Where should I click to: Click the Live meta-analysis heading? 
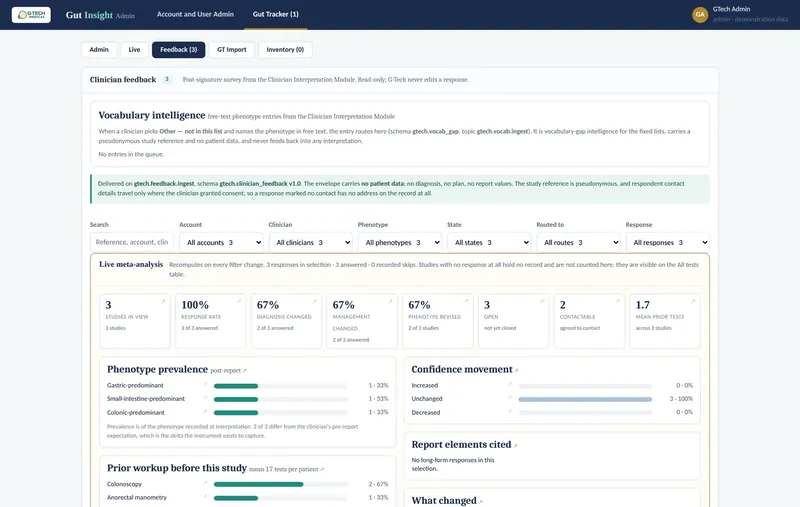pyautogui.click(x=131, y=264)
